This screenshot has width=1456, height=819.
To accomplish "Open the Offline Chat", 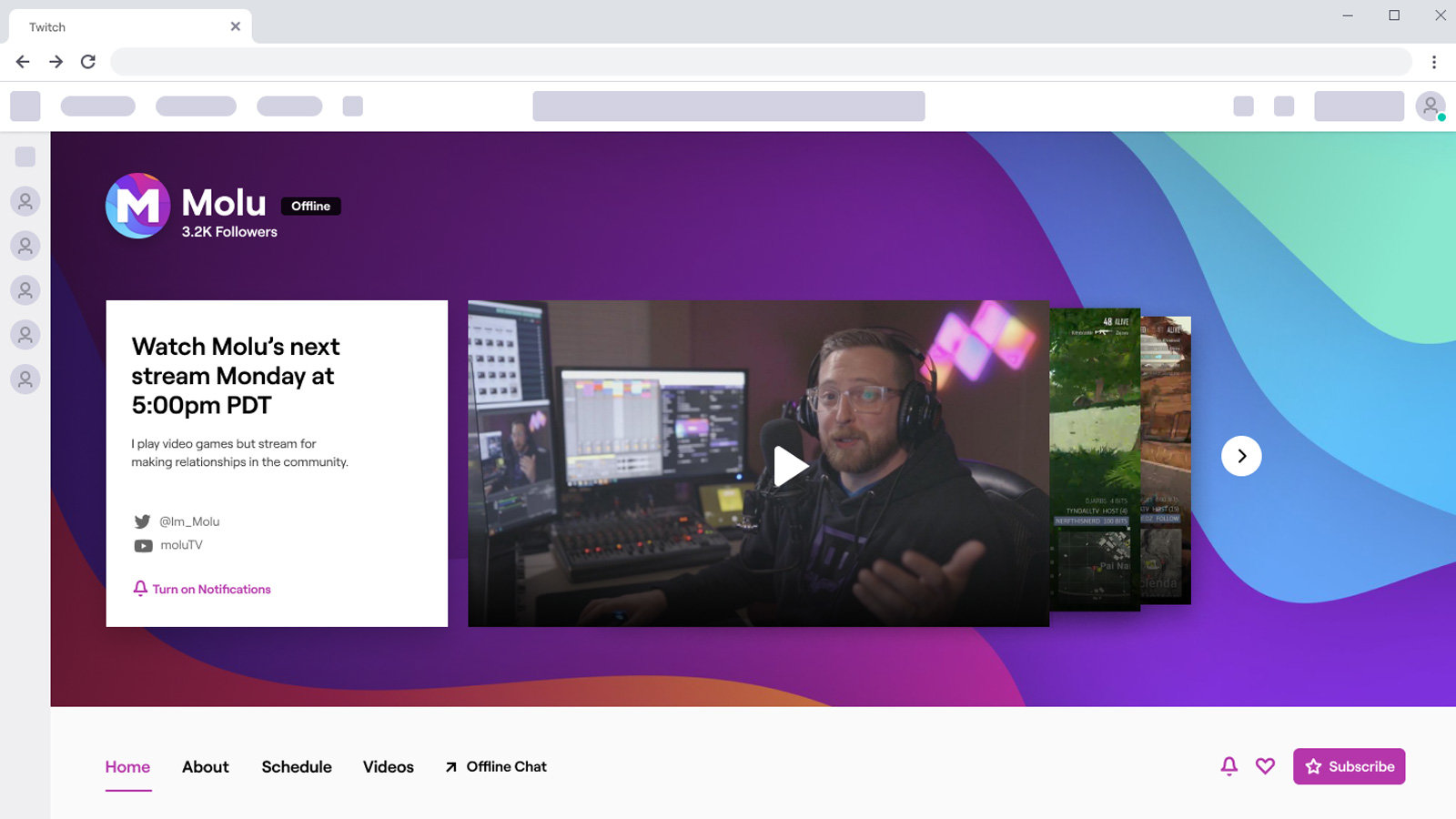I will 505,766.
